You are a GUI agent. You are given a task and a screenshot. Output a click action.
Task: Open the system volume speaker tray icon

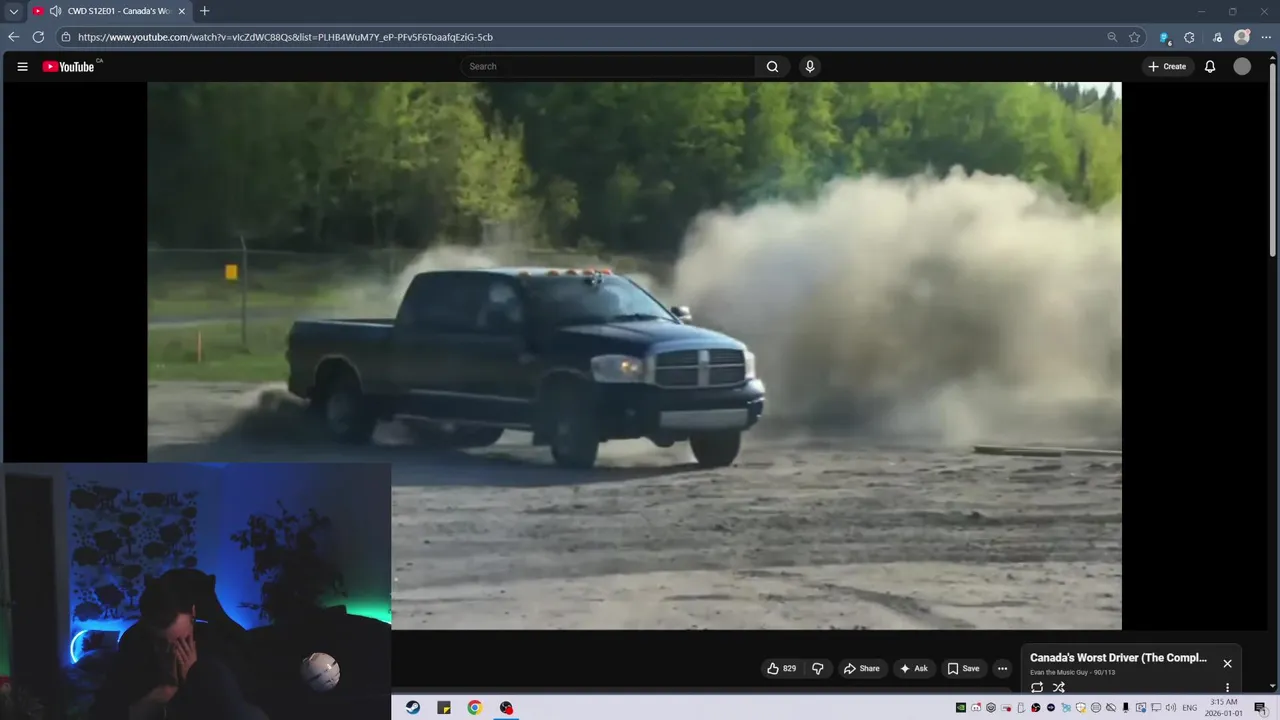coord(1171,708)
